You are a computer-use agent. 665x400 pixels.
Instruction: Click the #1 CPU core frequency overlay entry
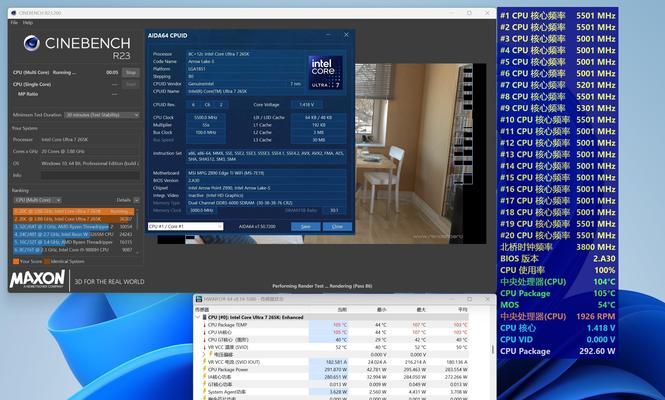[x=558, y=16]
